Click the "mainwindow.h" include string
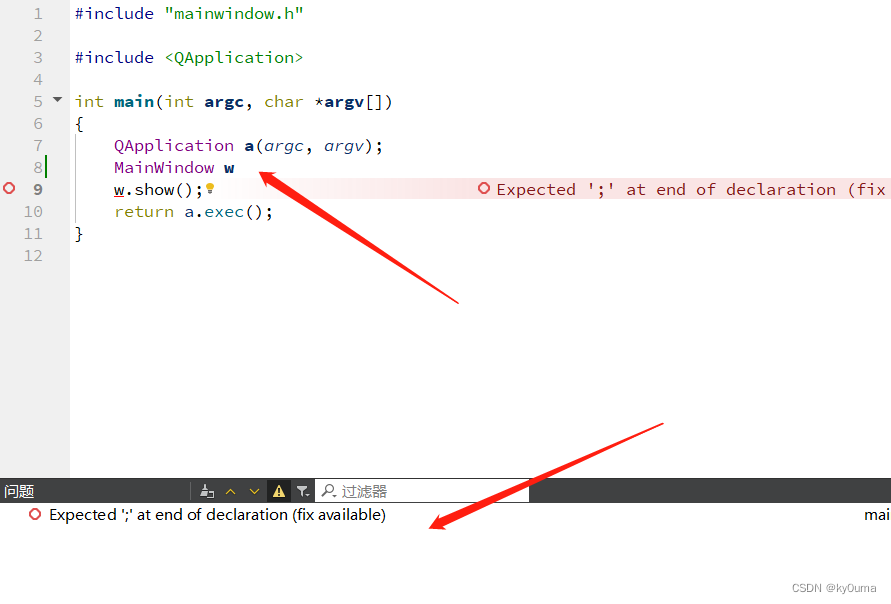Image resolution: width=891 pixels, height=604 pixels. point(234,14)
